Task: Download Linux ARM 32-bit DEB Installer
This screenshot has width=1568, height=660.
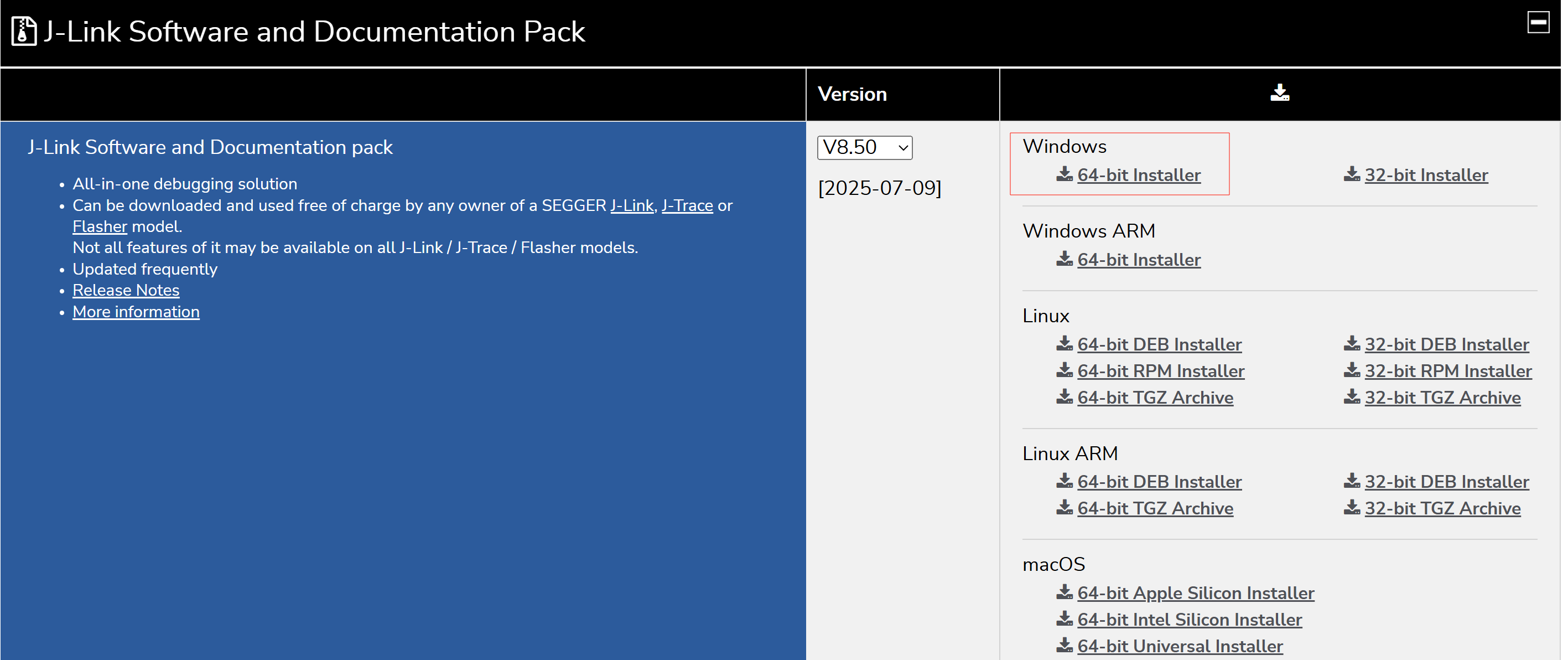Action: [1446, 482]
